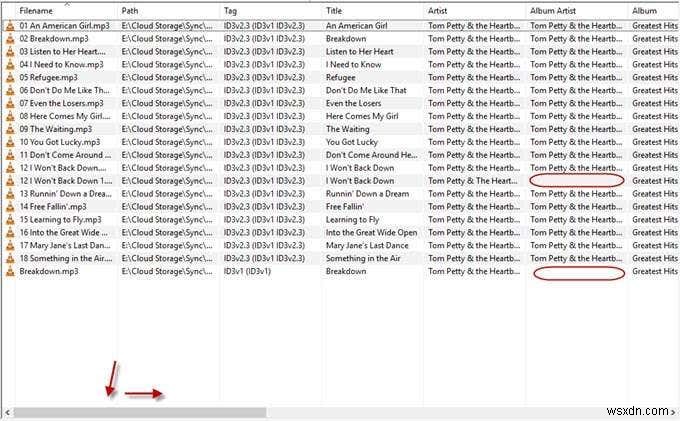The image size is (680, 421).
Task: Click the VLC icon for 08 Here Comes My Girl
Action: coord(10,117)
